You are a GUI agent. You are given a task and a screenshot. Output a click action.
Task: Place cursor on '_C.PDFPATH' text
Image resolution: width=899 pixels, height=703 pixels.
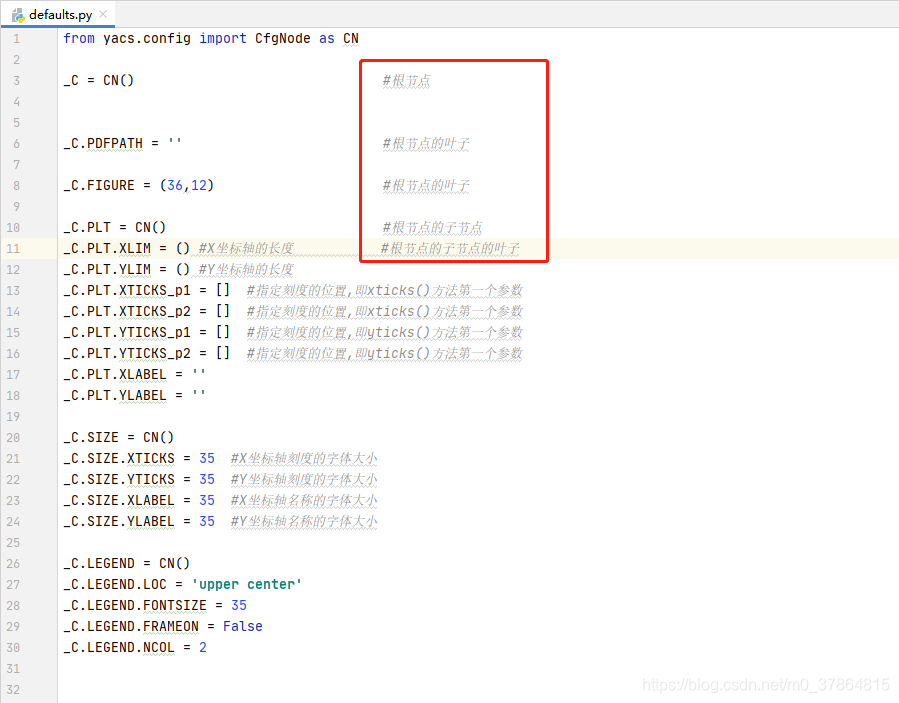click(x=103, y=143)
